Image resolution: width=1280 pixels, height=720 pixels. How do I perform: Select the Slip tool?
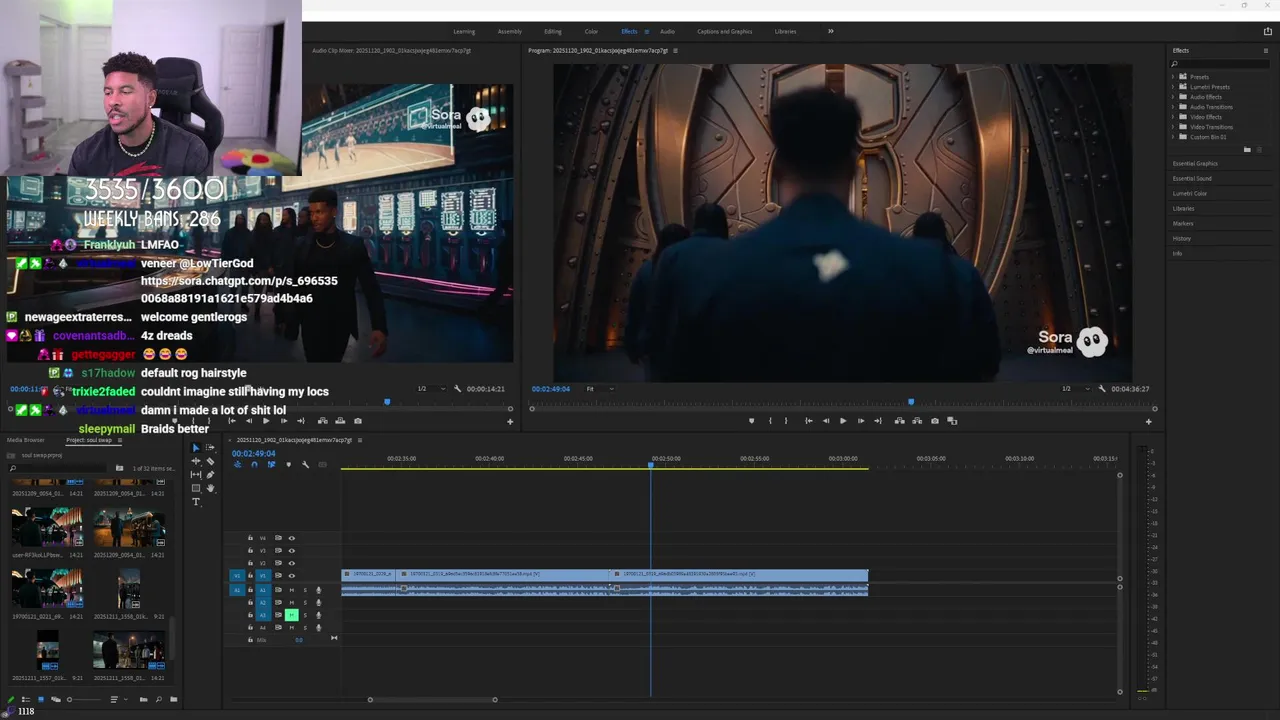pyautogui.click(x=195, y=475)
